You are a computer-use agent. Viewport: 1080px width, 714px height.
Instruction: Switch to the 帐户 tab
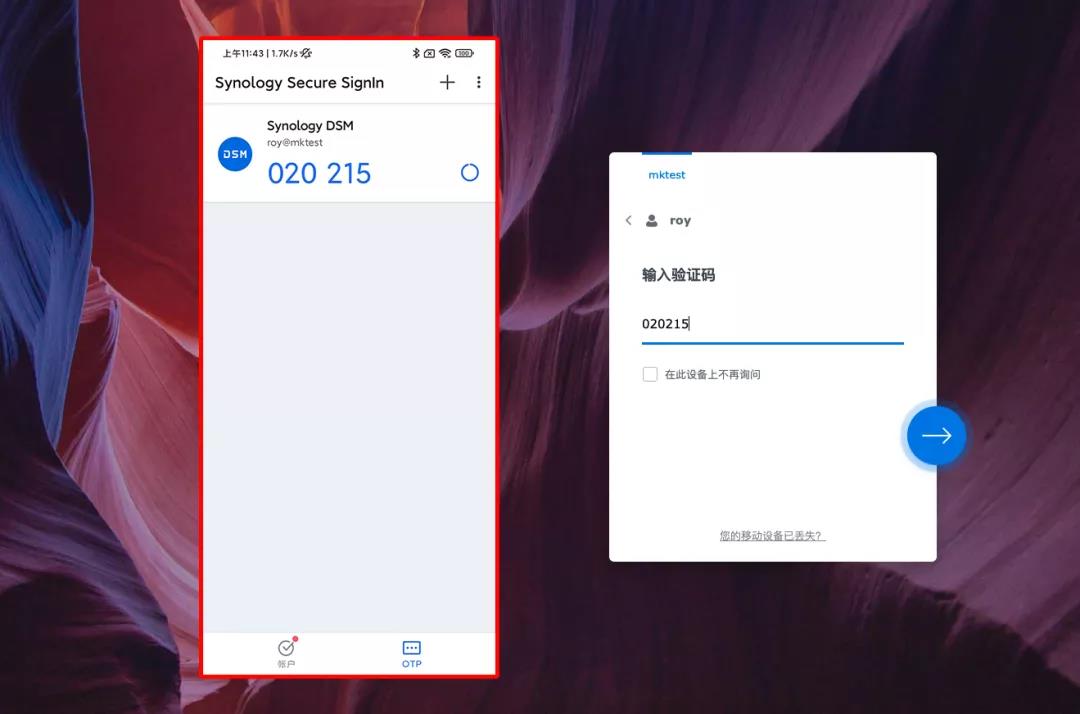pyautogui.click(x=287, y=653)
